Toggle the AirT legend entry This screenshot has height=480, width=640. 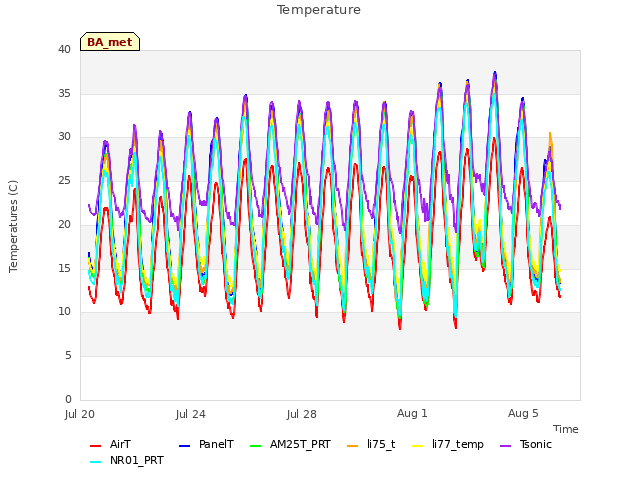coord(110,444)
